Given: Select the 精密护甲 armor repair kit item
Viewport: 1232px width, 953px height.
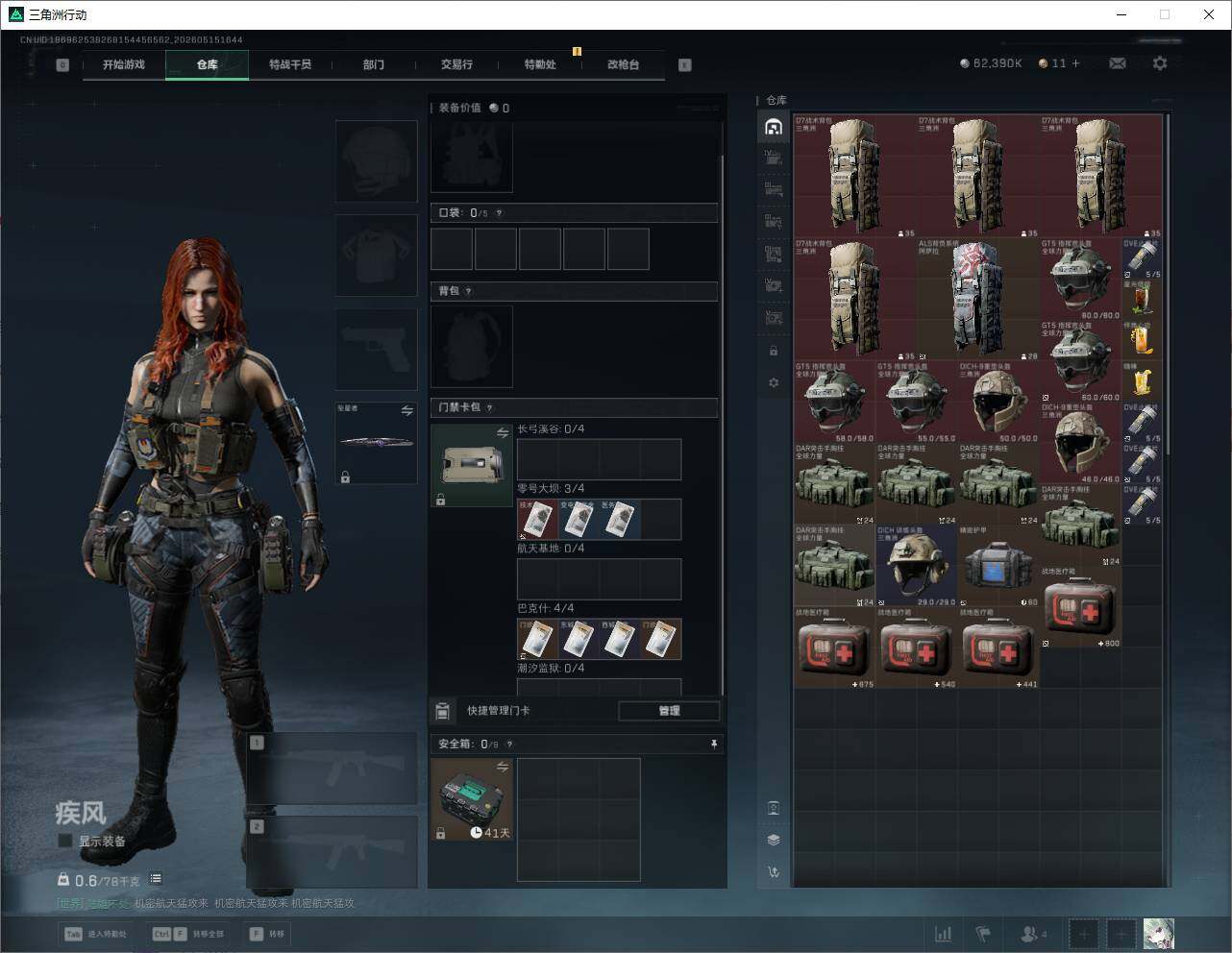Looking at the screenshot, I should pos(998,566).
